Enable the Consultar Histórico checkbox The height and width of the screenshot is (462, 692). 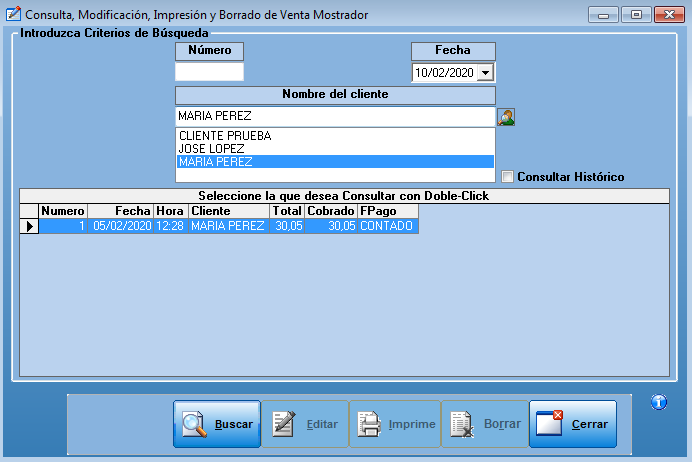(x=507, y=177)
